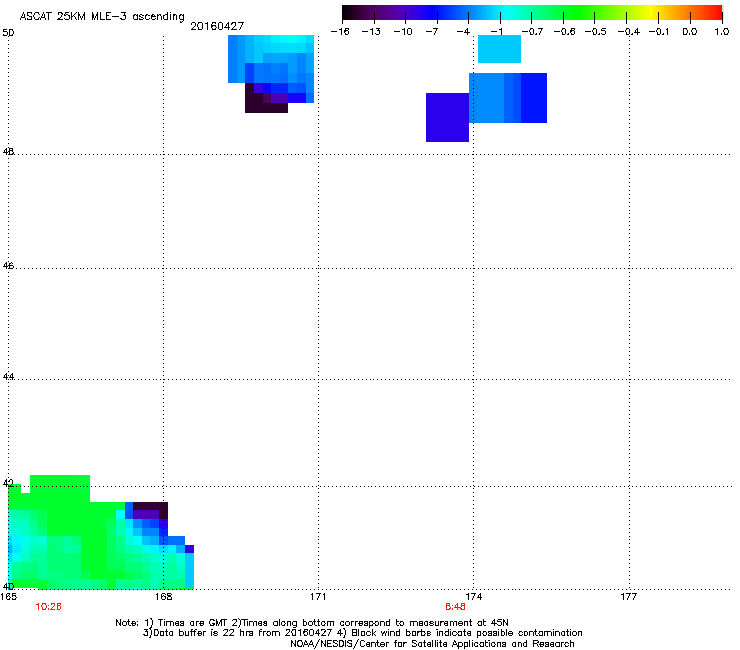Click the longitude label '171'
Viewport: 740px width, 650px height.
(318, 597)
